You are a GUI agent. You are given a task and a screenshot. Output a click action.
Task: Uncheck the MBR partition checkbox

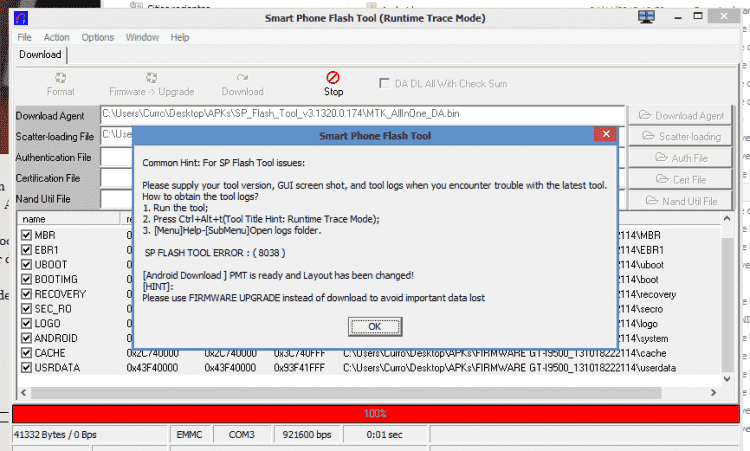coord(26,235)
